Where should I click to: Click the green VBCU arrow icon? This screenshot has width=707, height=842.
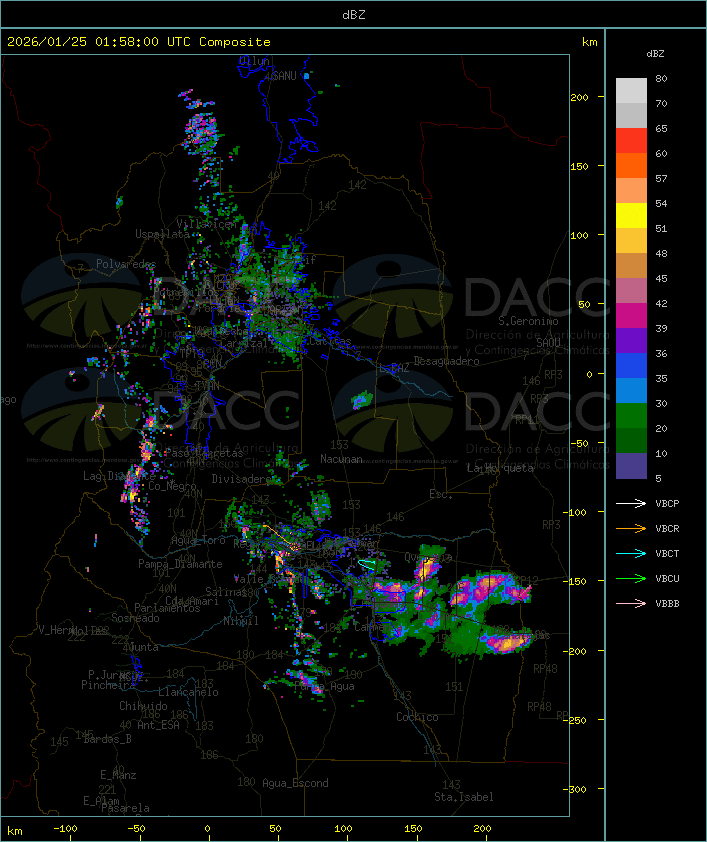pyautogui.click(x=631, y=578)
